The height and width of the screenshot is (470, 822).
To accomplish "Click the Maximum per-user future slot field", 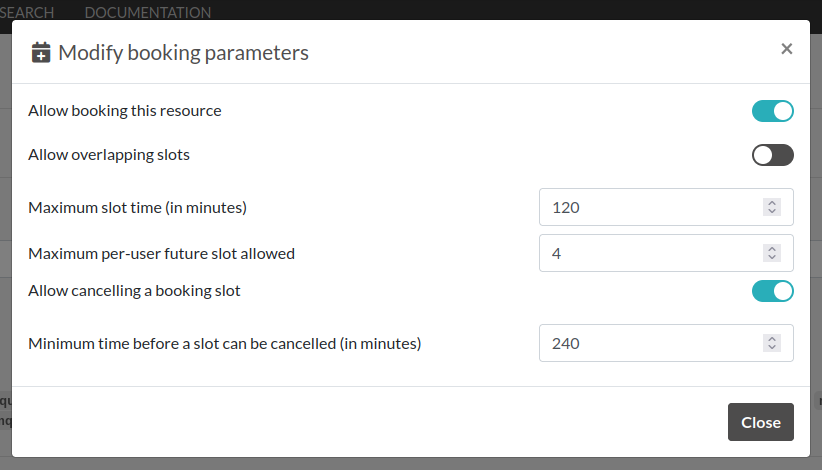I will (x=650, y=253).
